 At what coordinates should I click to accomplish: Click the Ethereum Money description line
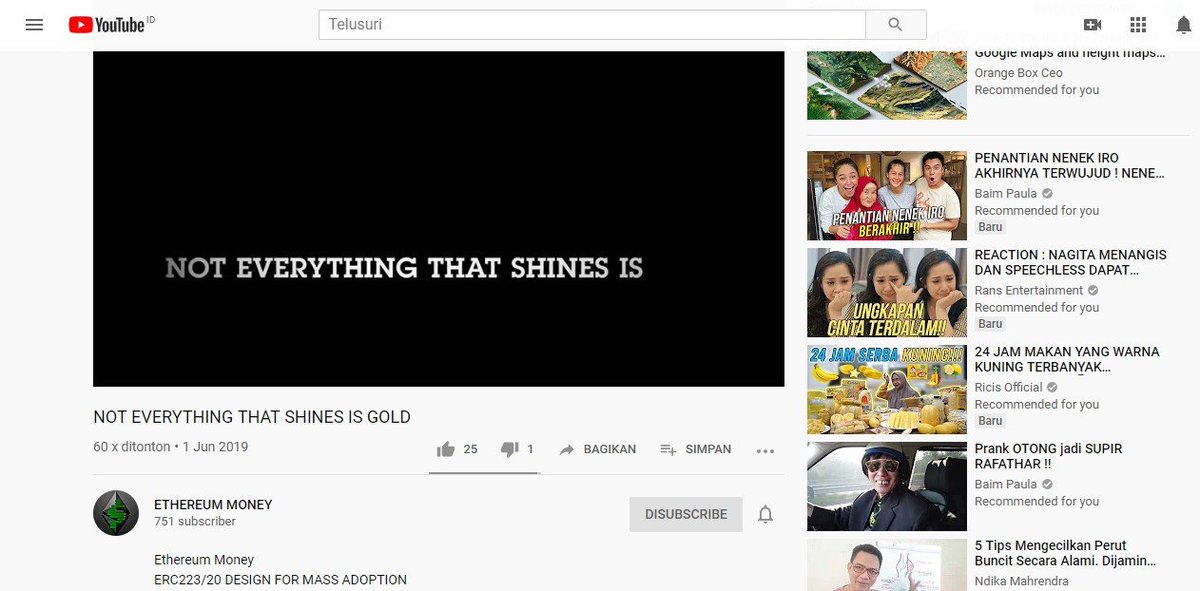[x=204, y=560]
